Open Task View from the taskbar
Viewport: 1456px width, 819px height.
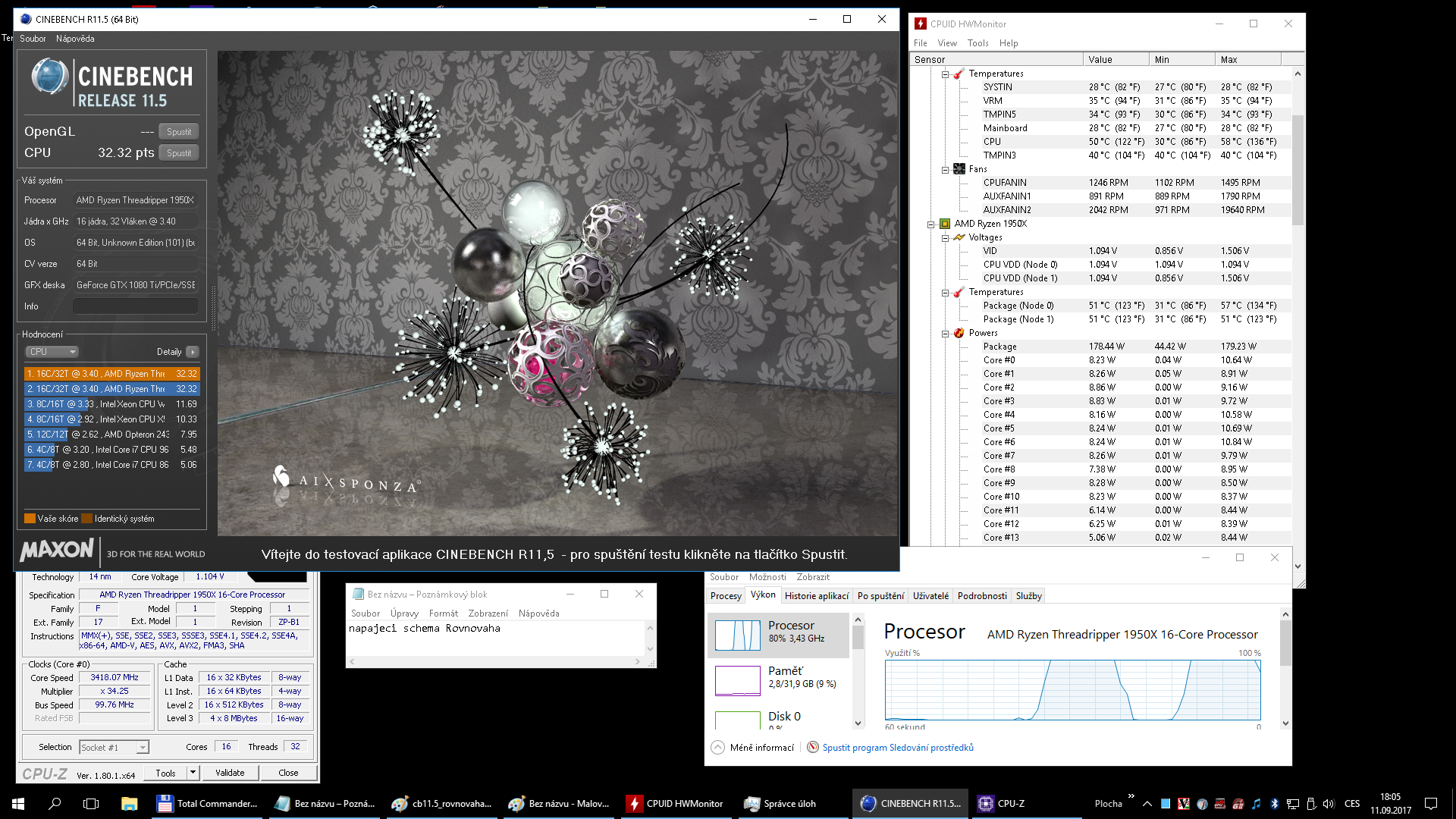coord(91,803)
